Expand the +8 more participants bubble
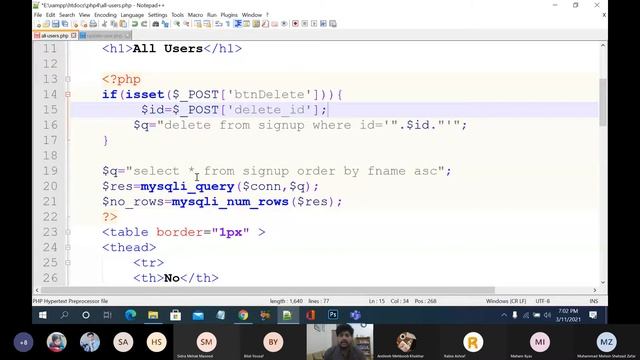Screen dimensions: 640x360 click(24, 342)
